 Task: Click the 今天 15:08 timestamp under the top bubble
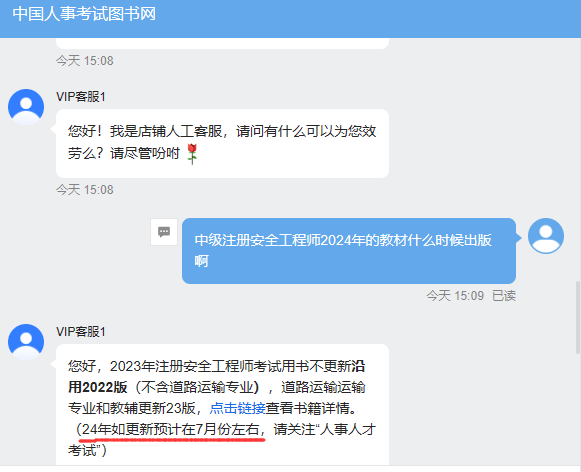click(84, 60)
